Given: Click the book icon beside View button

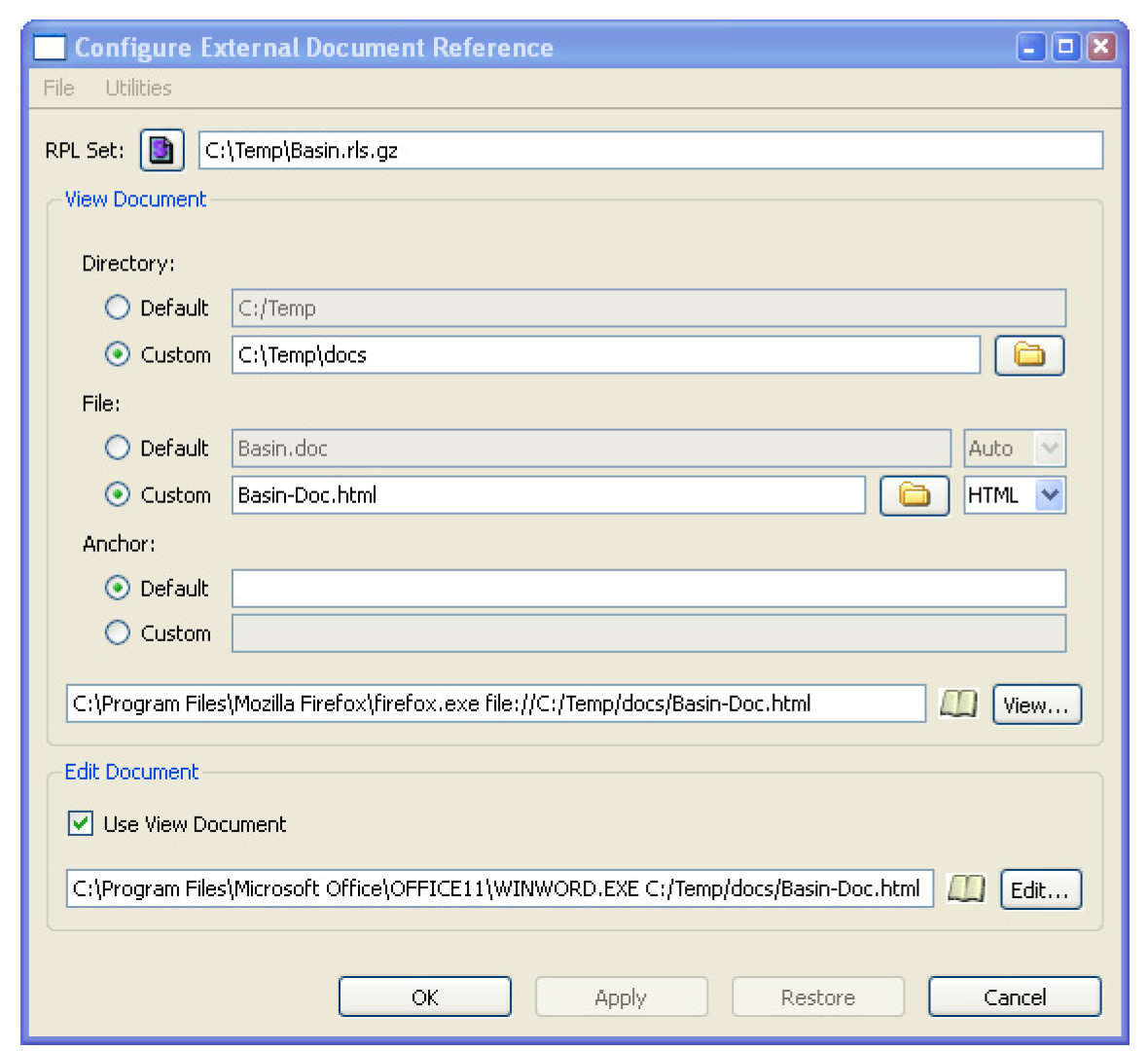Looking at the screenshot, I should tap(958, 704).
